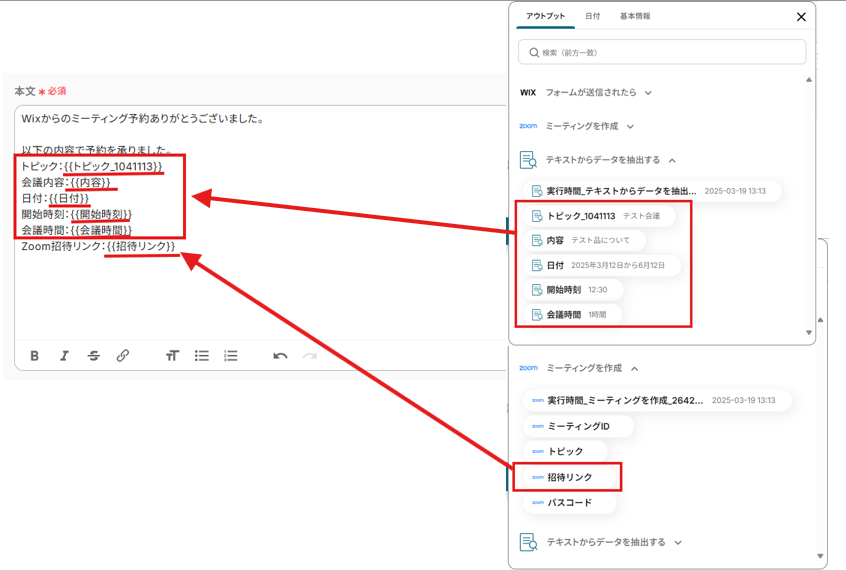This screenshot has width=846, height=571.
Task: Insert the 会議時間 output value
Action: (x=572, y=314)
